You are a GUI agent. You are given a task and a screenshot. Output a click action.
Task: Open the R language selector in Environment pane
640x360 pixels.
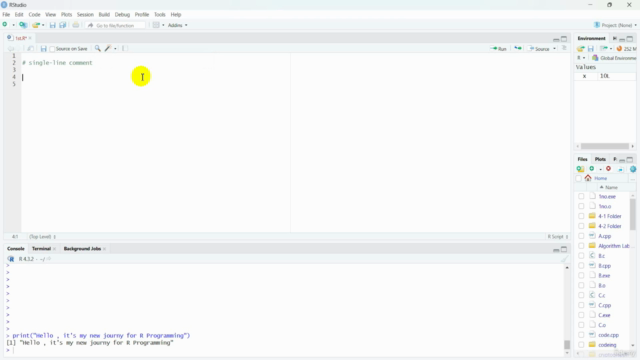[581, 58]
